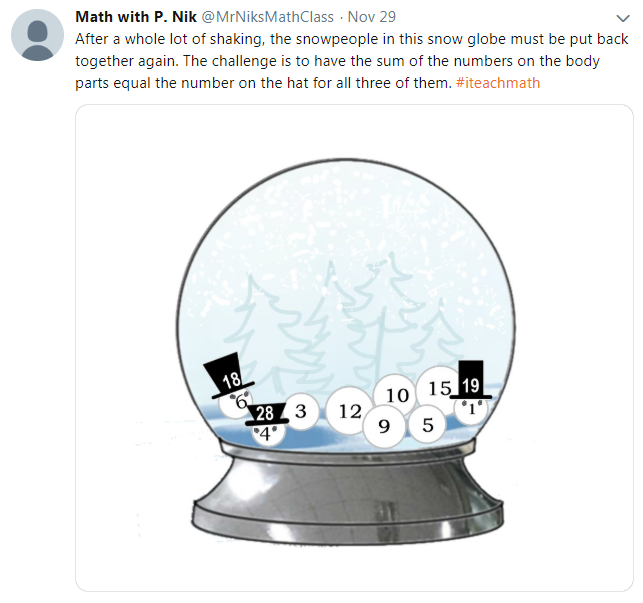Click the tweet text about snowpeople
This screenshot has height=603, width=643.
click(x=351, y=61)
